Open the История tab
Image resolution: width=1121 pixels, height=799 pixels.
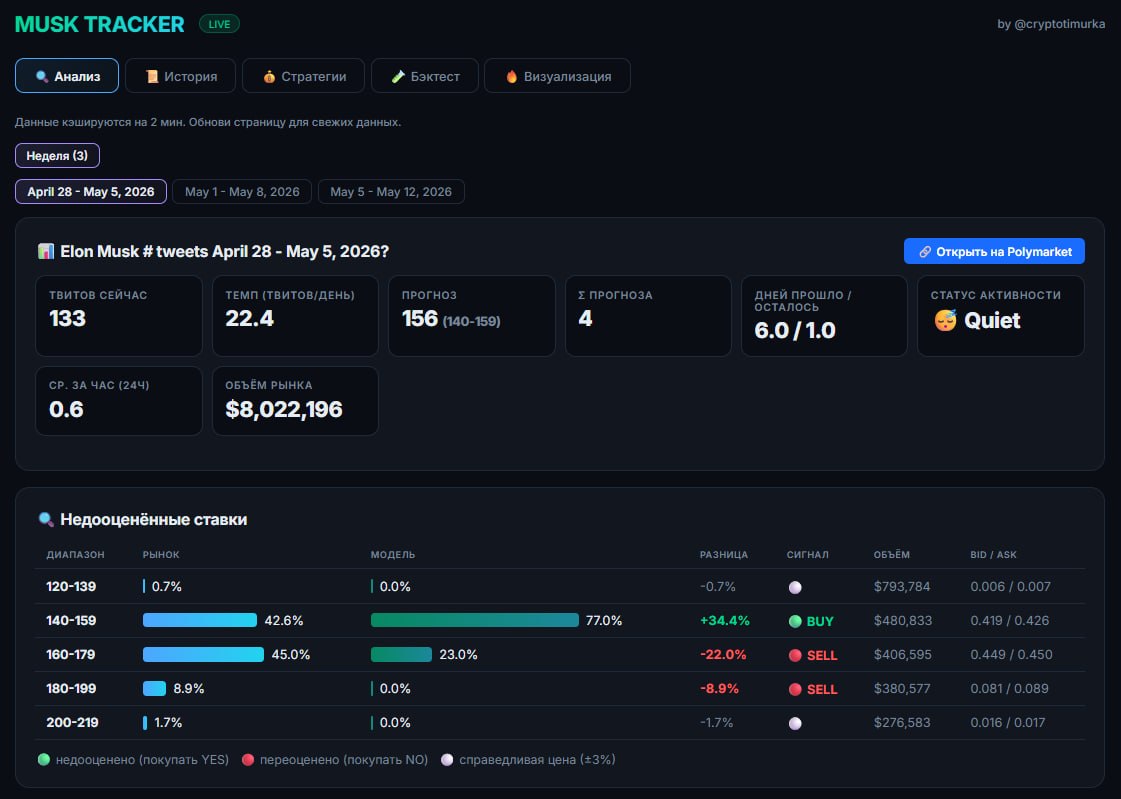(x=180, y=76)
